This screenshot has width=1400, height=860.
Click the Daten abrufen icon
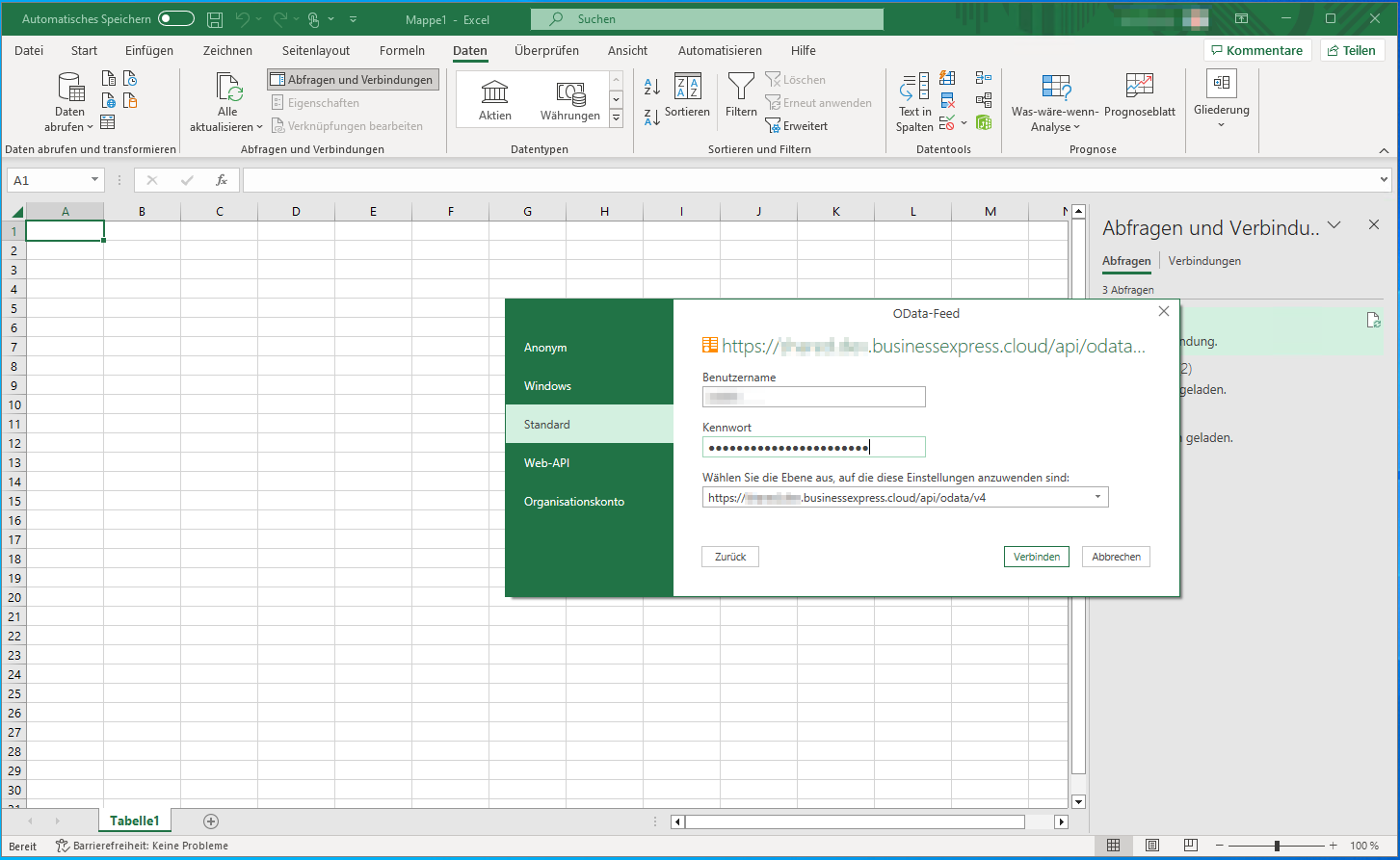coord(70,88)
